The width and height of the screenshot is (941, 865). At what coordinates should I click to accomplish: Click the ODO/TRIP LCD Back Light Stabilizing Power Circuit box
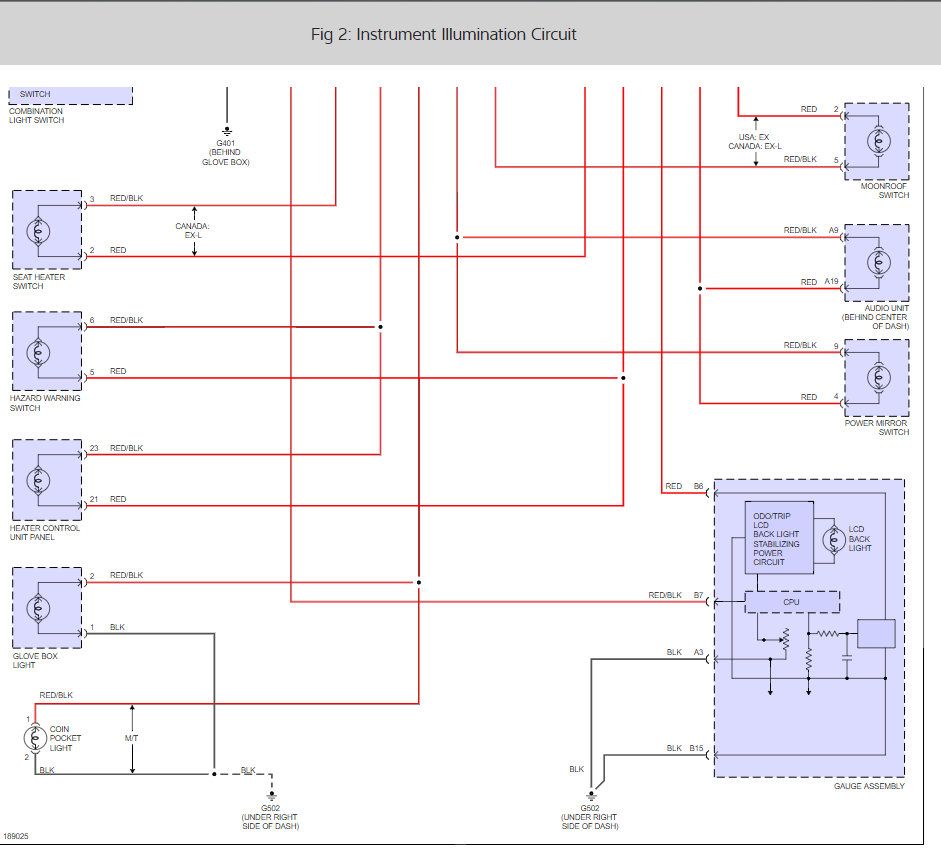779,538
